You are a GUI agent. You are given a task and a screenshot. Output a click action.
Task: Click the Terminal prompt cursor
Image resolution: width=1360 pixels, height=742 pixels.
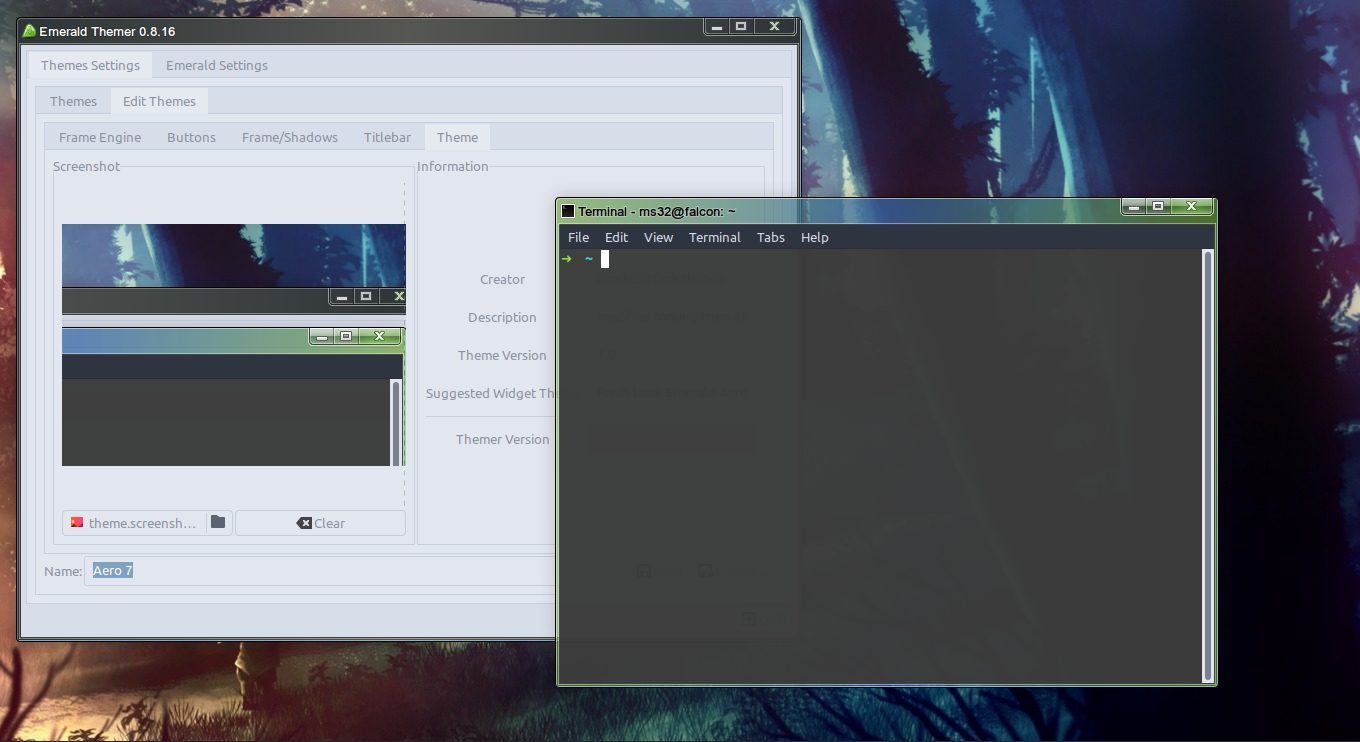605,259
